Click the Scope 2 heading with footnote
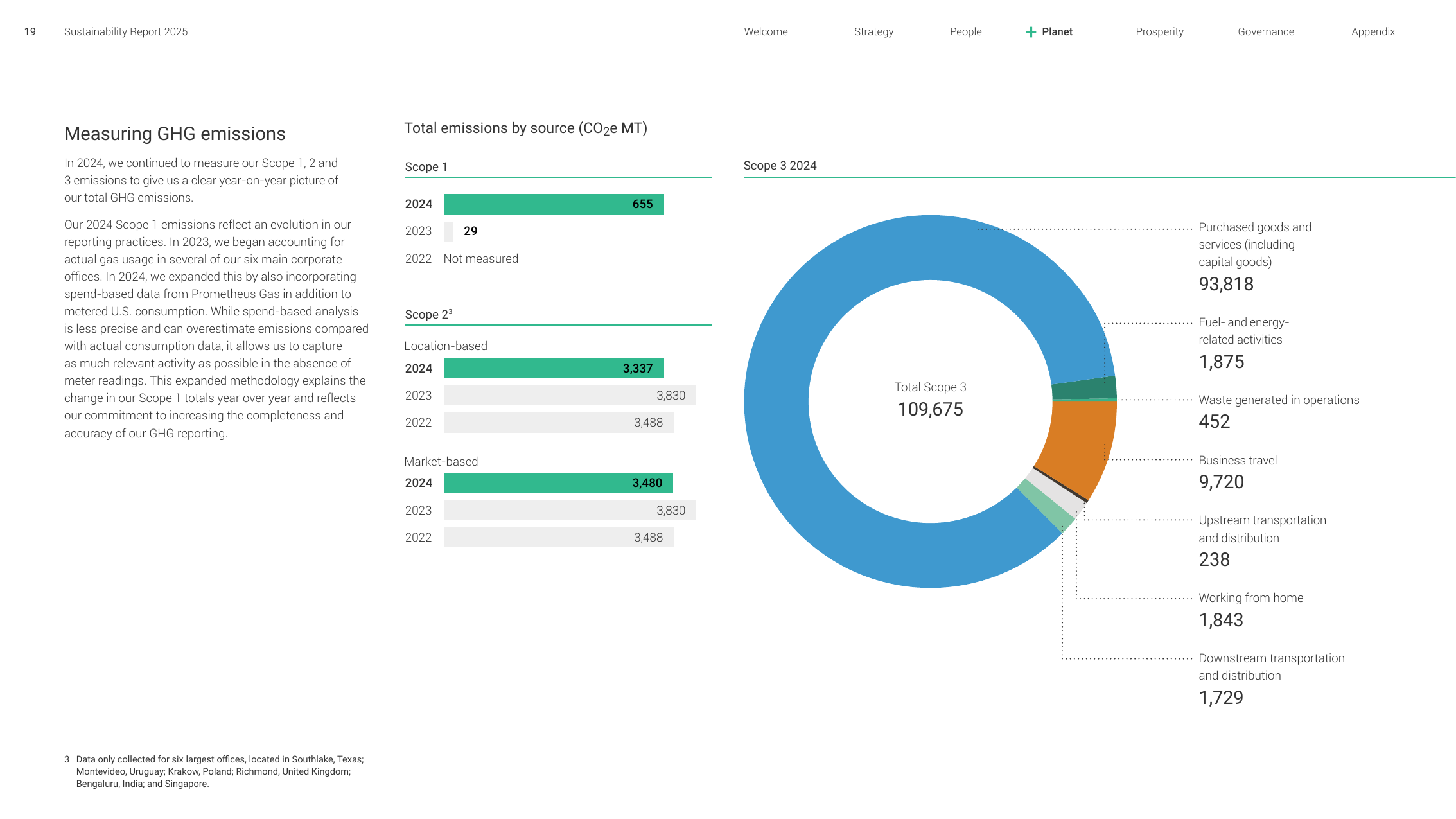The height and width of the screenshot is (819, 1456). (428, 315)
